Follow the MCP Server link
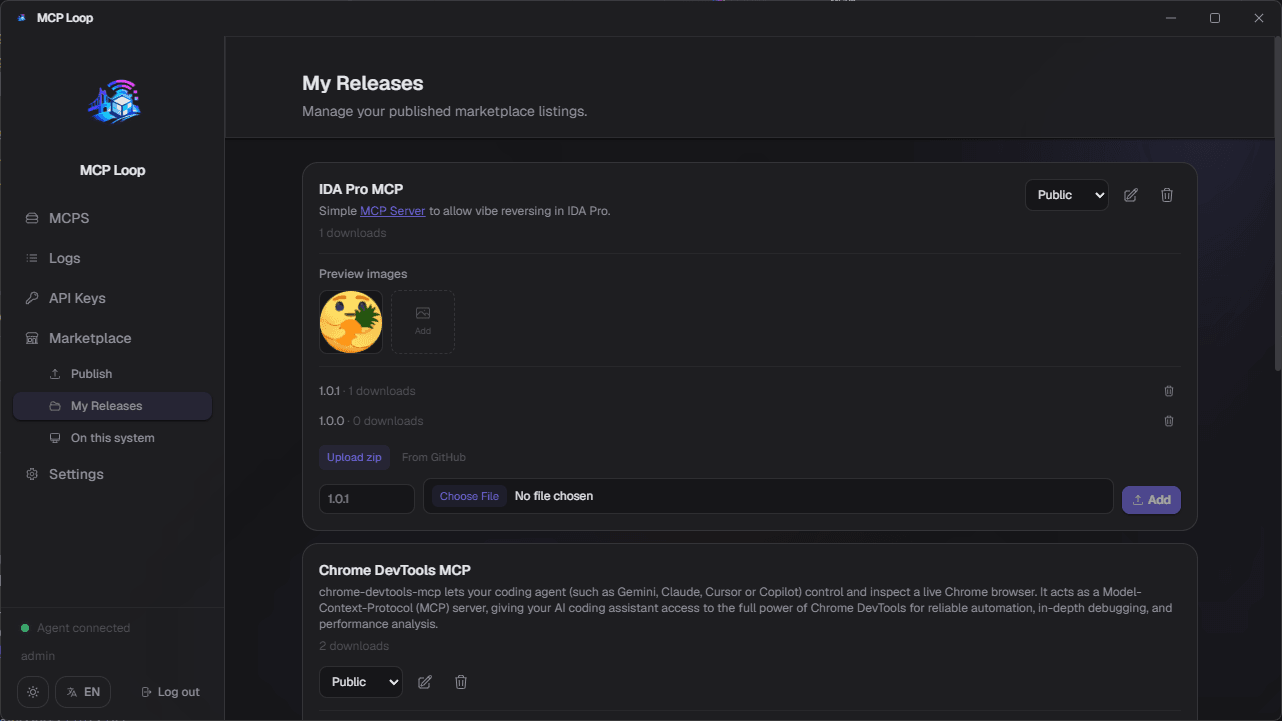The image size is (1282, 721). point(393,211)
